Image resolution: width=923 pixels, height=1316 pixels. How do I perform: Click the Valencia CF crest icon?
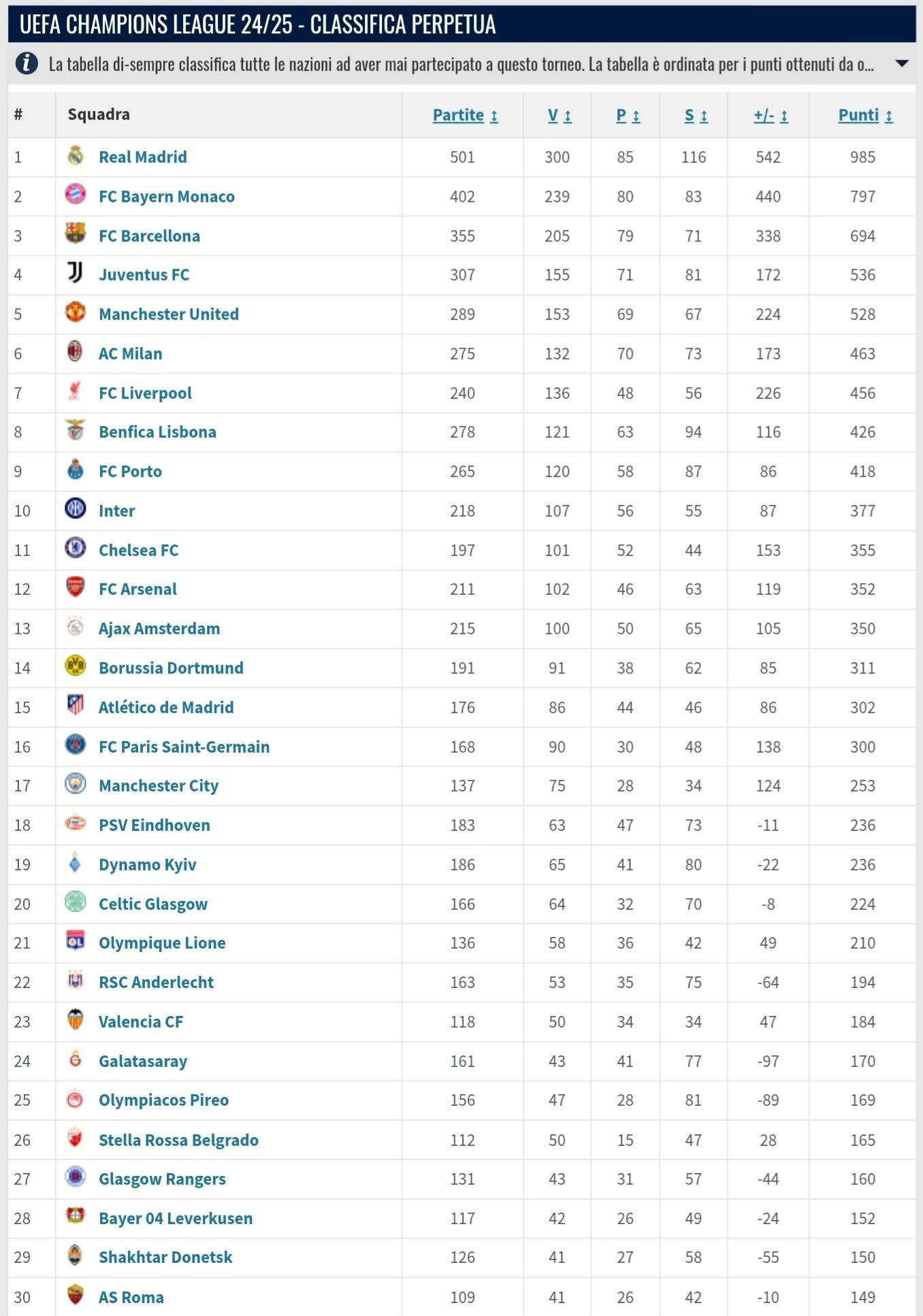(76, 1020)
